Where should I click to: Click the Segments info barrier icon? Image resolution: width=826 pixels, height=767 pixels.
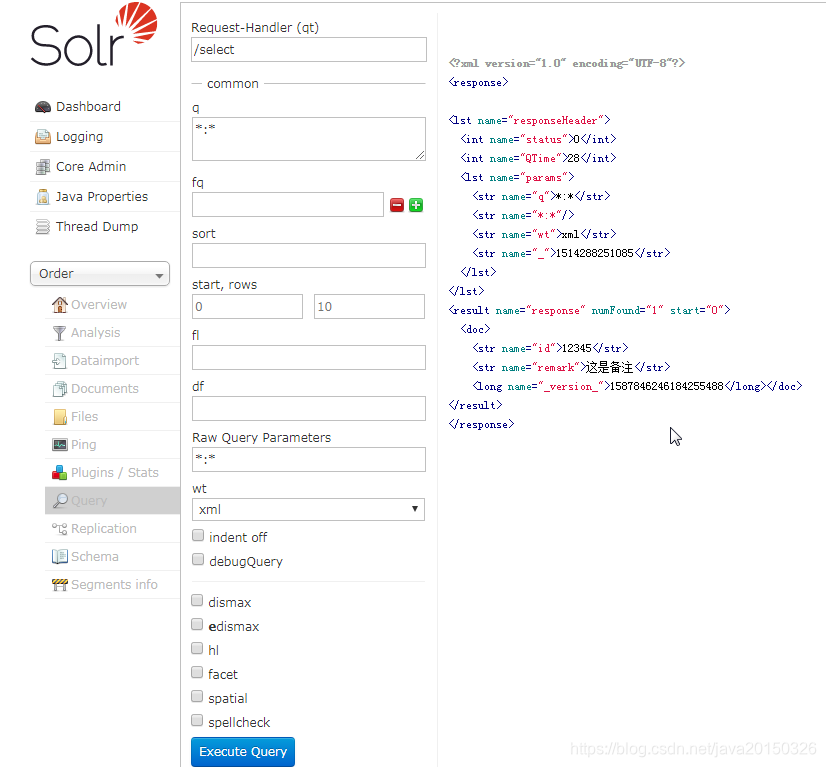(x=60, y=585)
